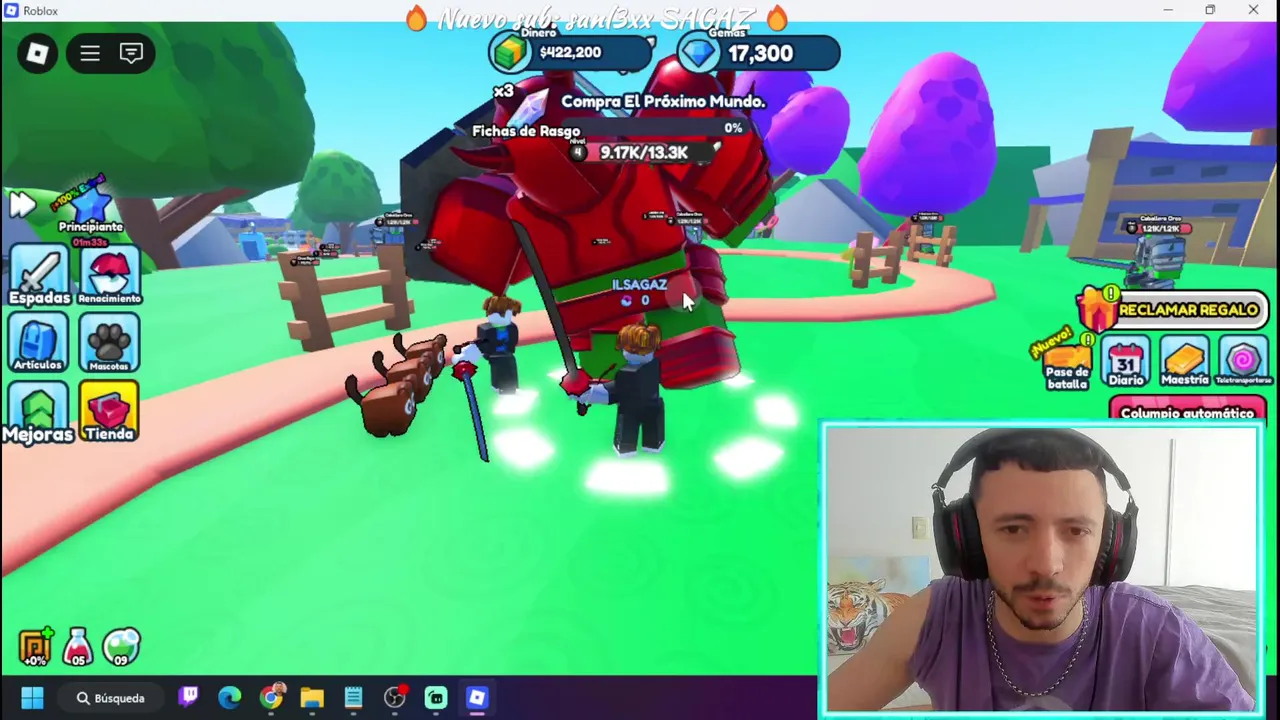Click the Gemas diamond icon
Viewport: 1280px width, 720px height.
(x=698, y=53)
